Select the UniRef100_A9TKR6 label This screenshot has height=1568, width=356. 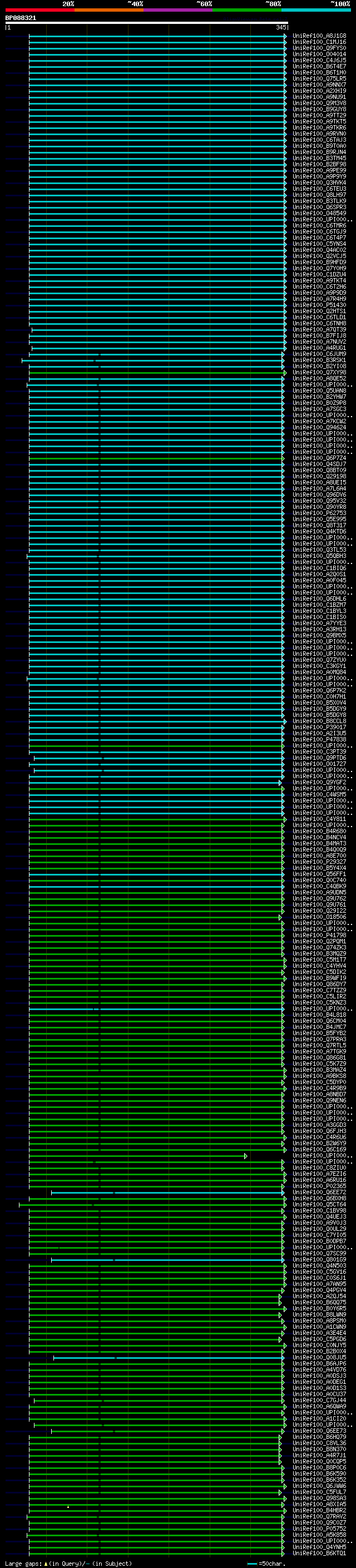(x=319, y=128)
